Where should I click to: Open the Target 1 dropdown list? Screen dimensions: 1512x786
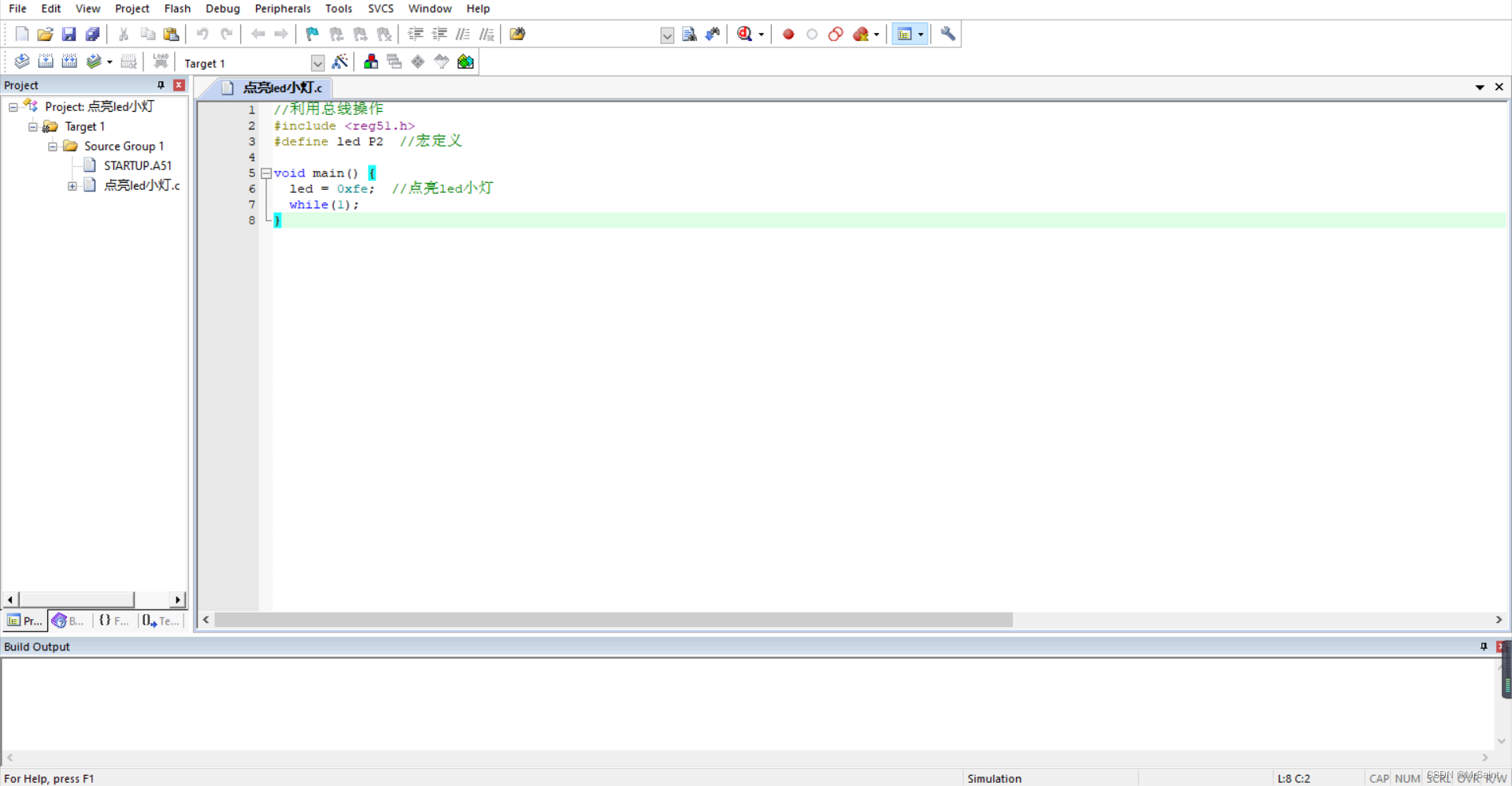pos(317,63)
